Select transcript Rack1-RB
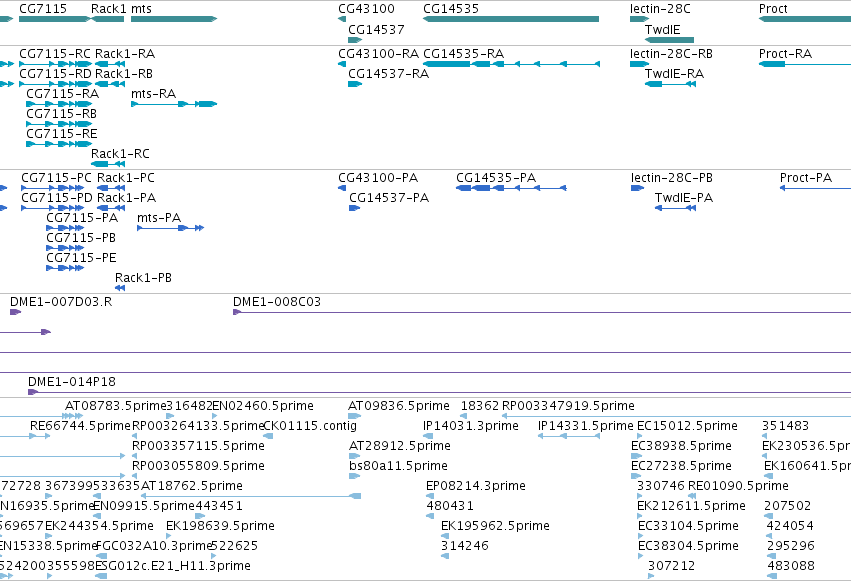The height and width of the screenshot is (581, 851). pyautogui.click(x=124, y=74)
